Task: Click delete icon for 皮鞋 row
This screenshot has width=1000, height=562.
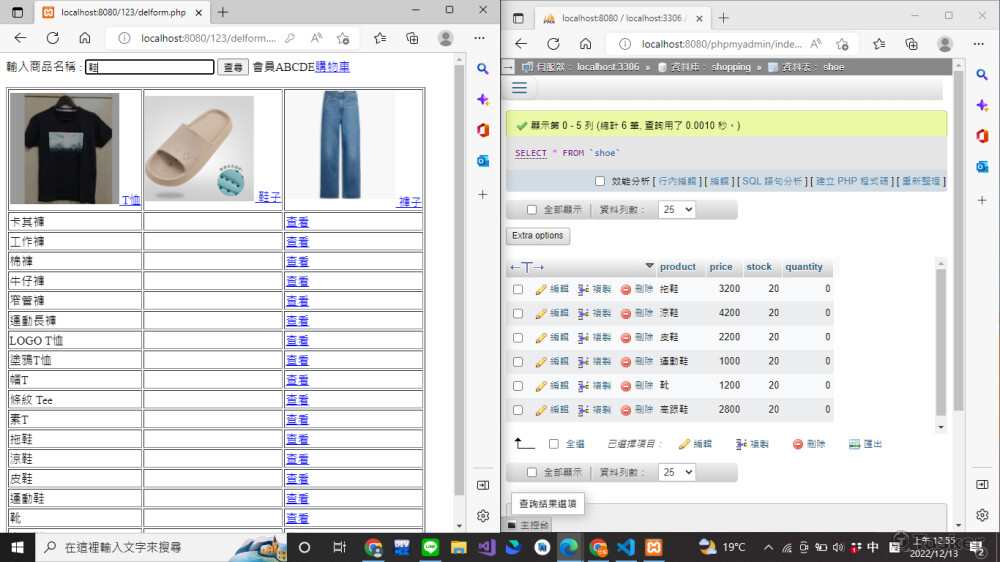Action: click(626, 338)
